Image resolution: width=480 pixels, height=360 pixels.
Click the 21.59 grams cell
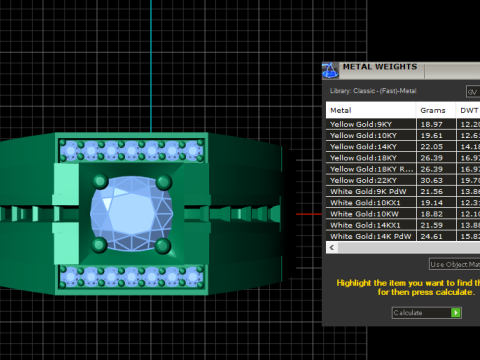click(x=436, y=225)
